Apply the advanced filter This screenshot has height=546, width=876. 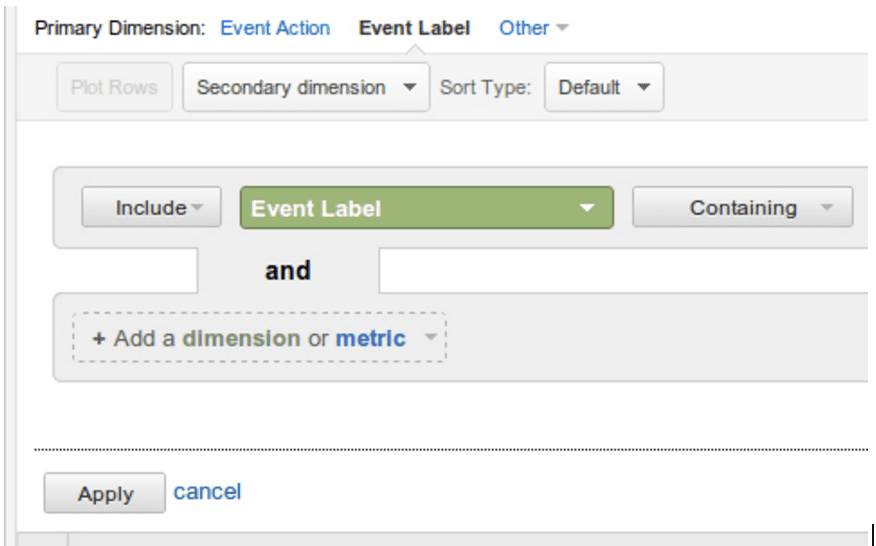(x=105, y=493)
